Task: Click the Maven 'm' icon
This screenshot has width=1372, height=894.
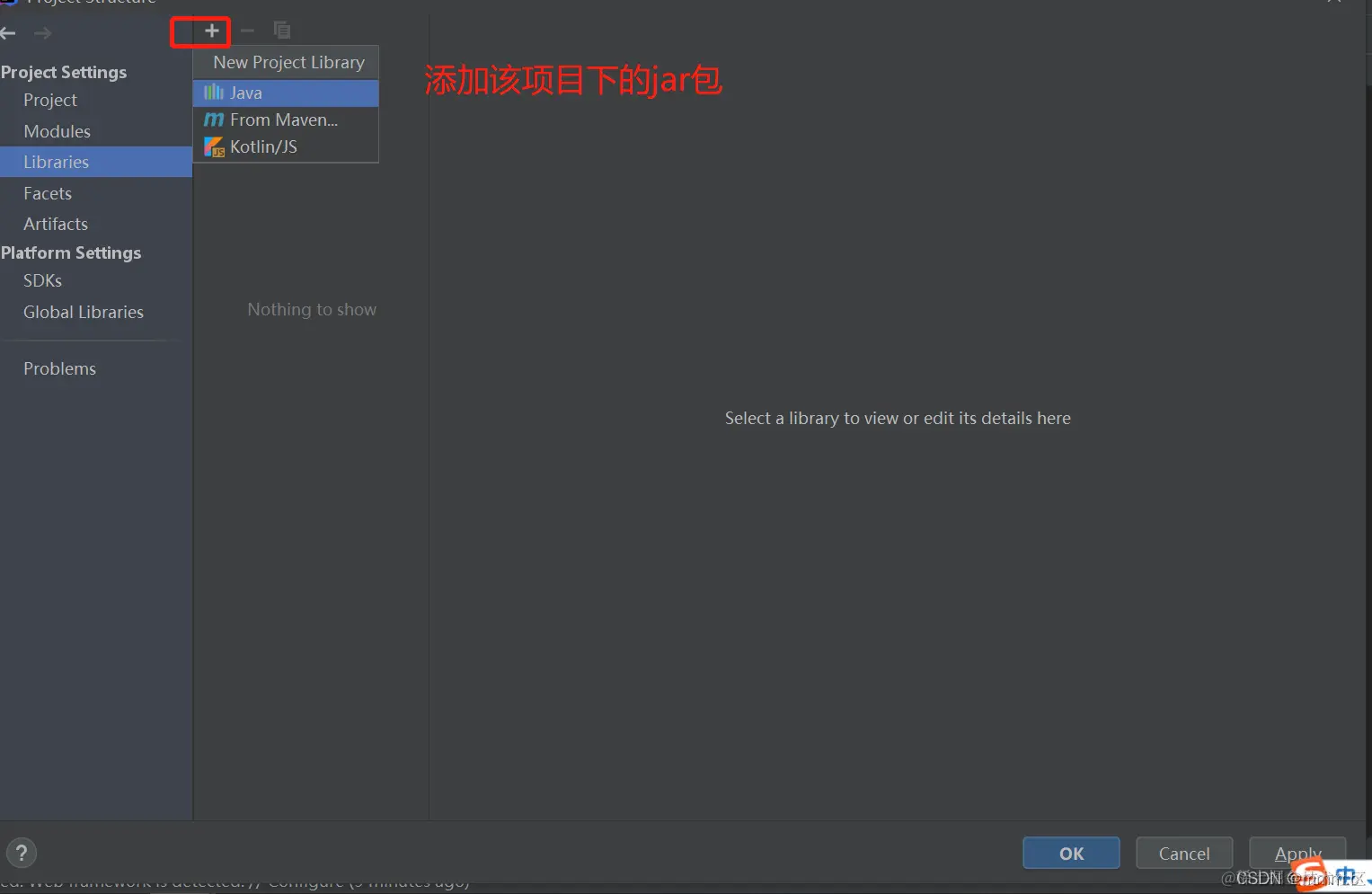Action: coord(214,119)
